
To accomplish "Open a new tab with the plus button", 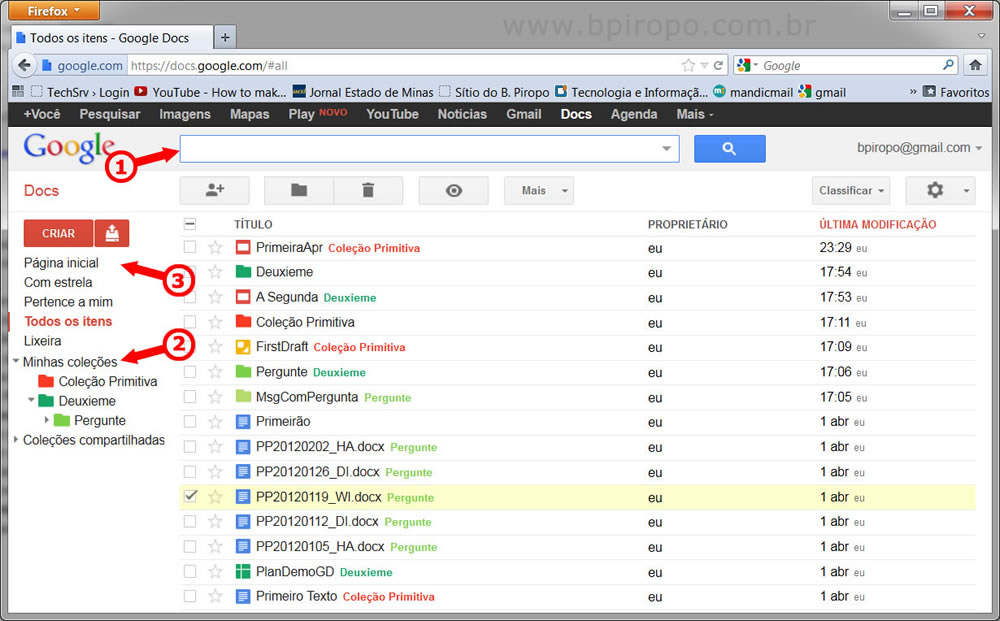I will [x=225, y=38].
